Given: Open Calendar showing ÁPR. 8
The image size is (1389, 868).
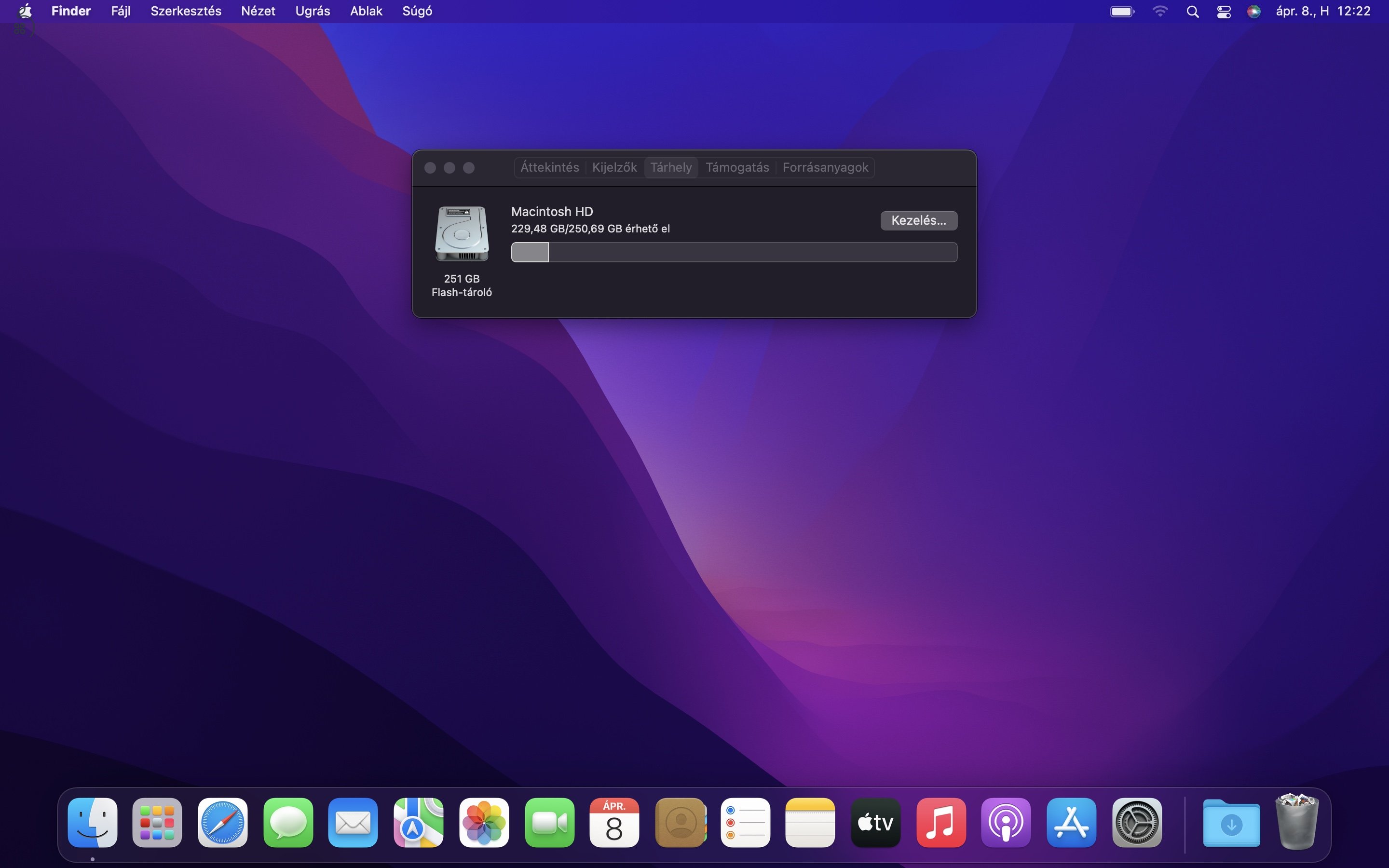Looking at the screenshot, I should pos(614,822).
